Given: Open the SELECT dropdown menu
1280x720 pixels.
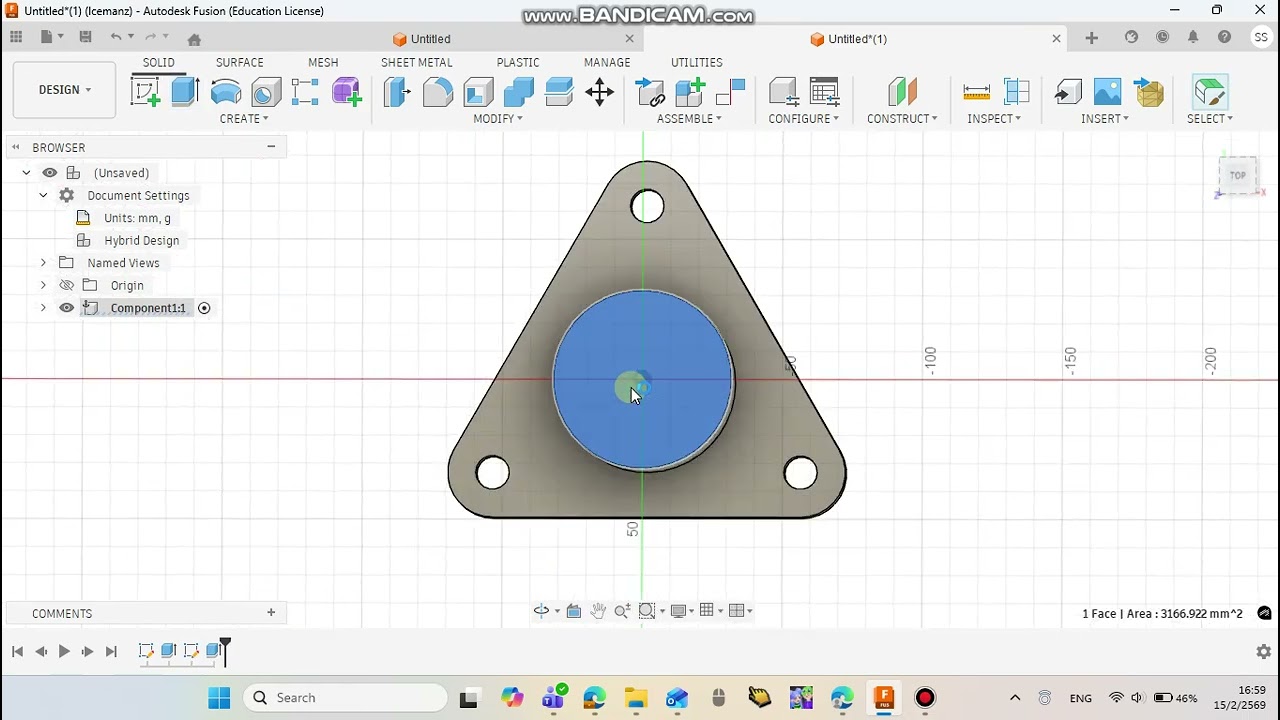Looking at the screenshot, I should coord(1210,119).
